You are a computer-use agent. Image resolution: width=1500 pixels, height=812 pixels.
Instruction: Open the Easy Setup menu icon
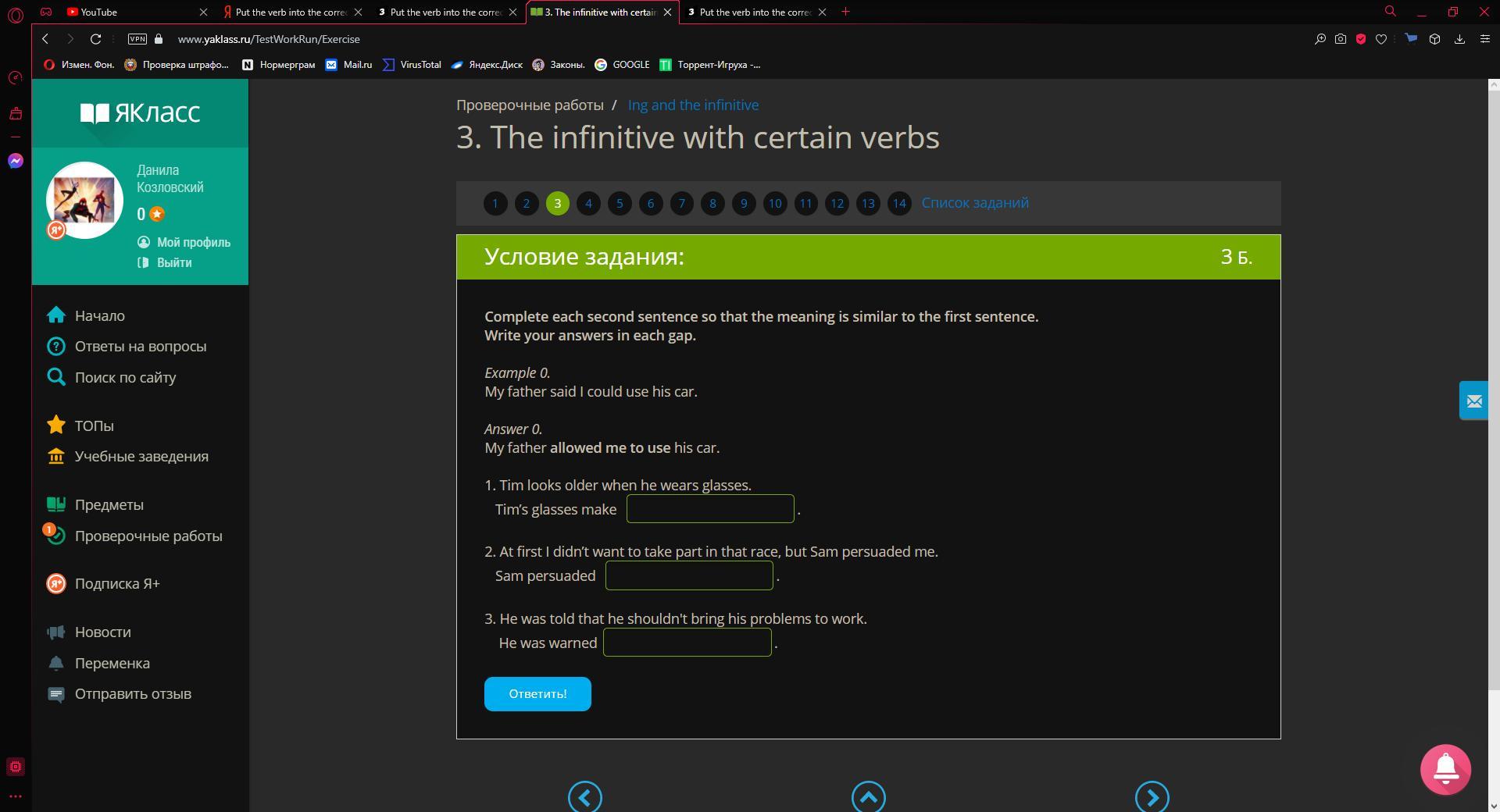(x=1485, y=39)
